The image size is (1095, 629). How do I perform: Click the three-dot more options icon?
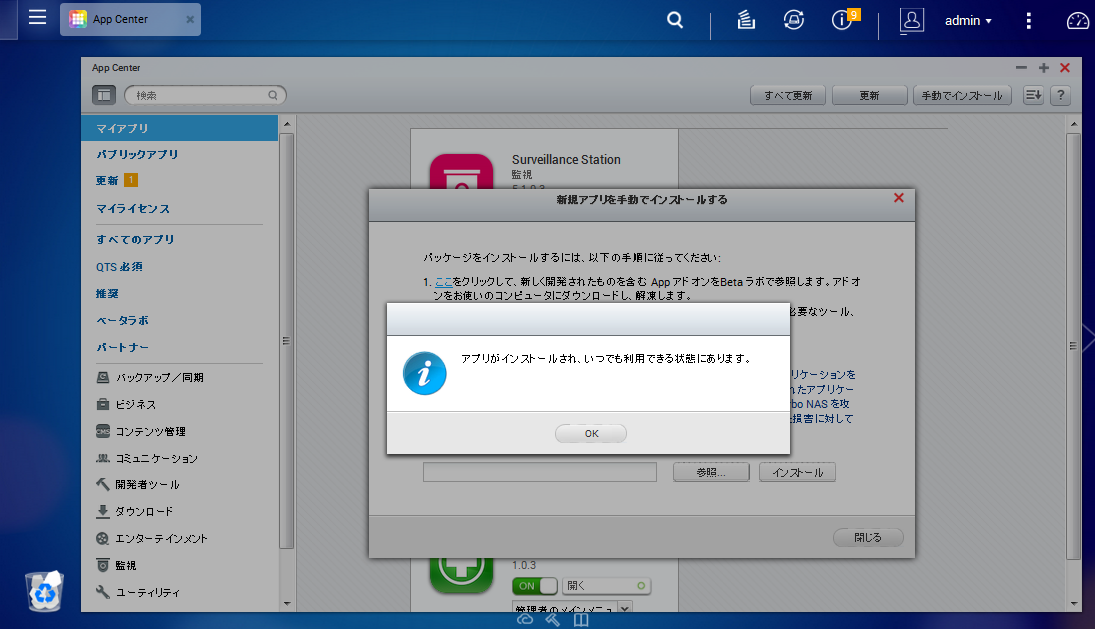click(x=1029, y=20)
